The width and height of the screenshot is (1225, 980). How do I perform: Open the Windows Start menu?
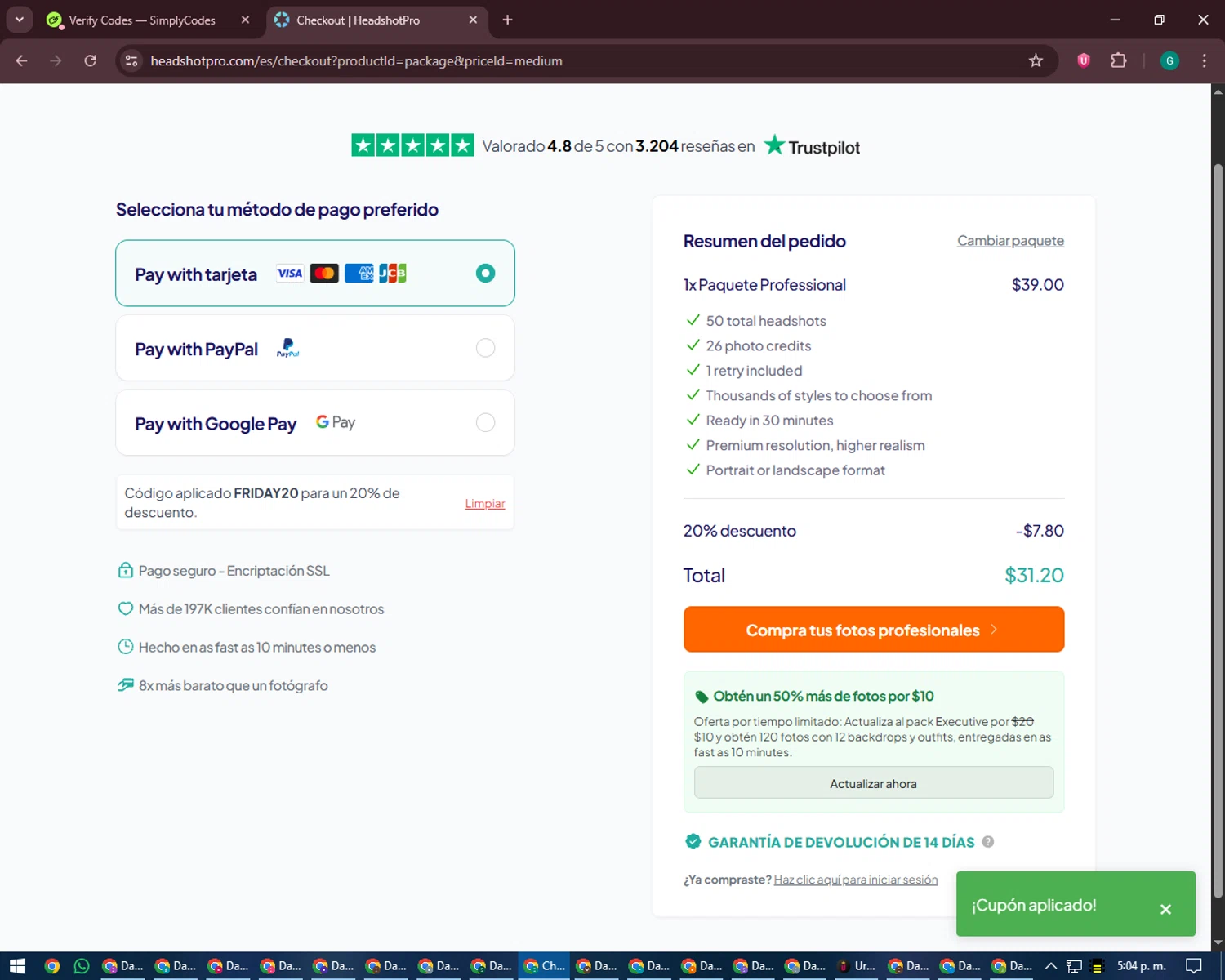pyautogui.click(x=17, y=966)
